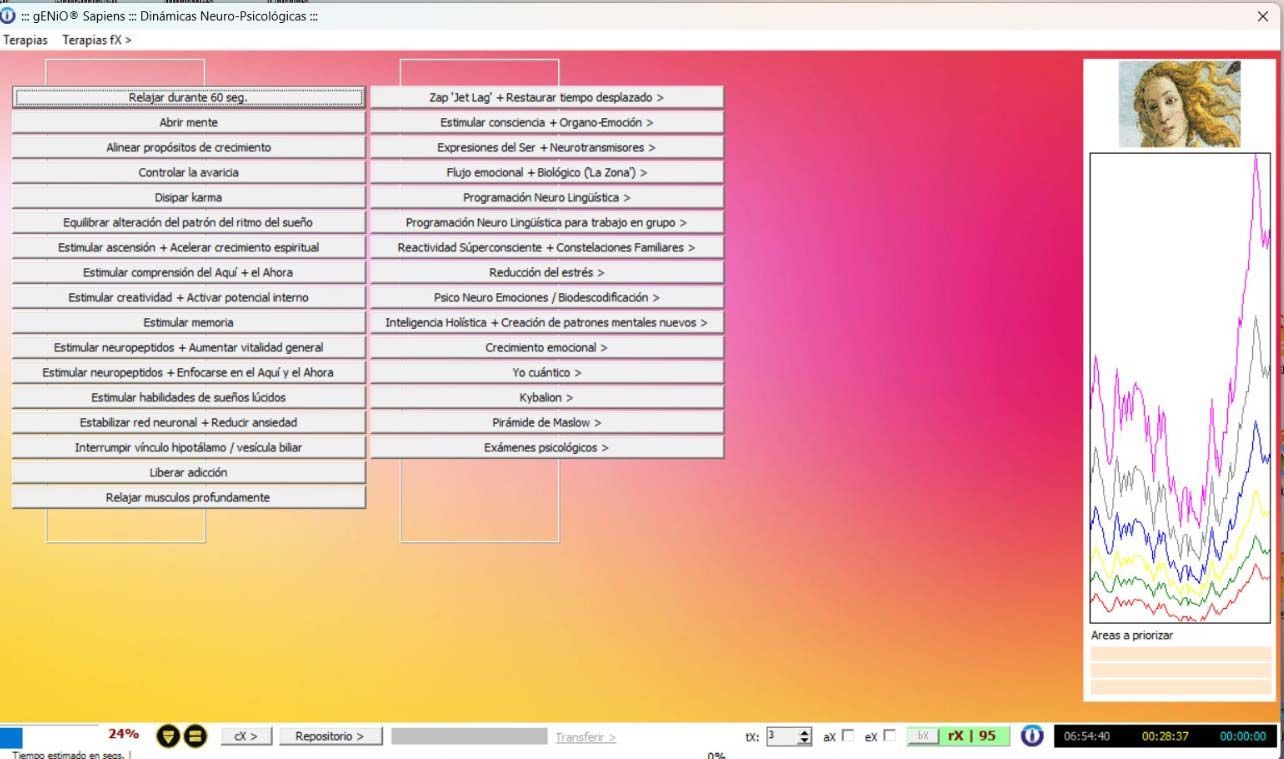This screenshot has width=1284, height=759.
Task: Toggle the aX checkbox
Action: 848,736
